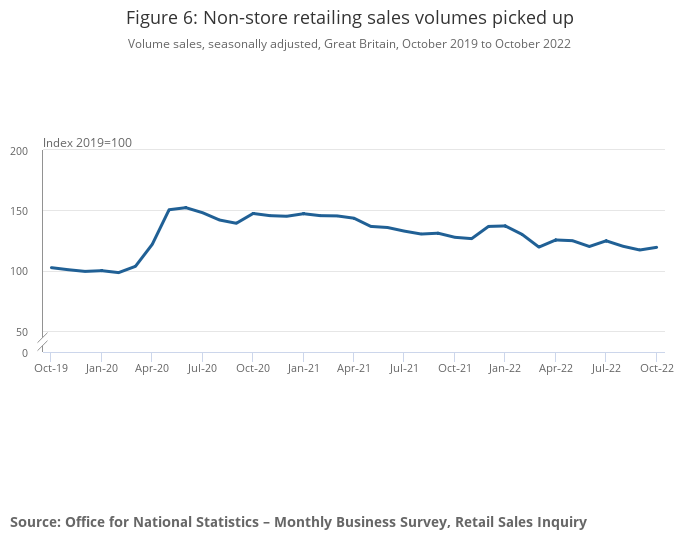Screen dimensions: 700x549
Task: Click the Jul-22 x-axis tick label
Action: (606, 368)
